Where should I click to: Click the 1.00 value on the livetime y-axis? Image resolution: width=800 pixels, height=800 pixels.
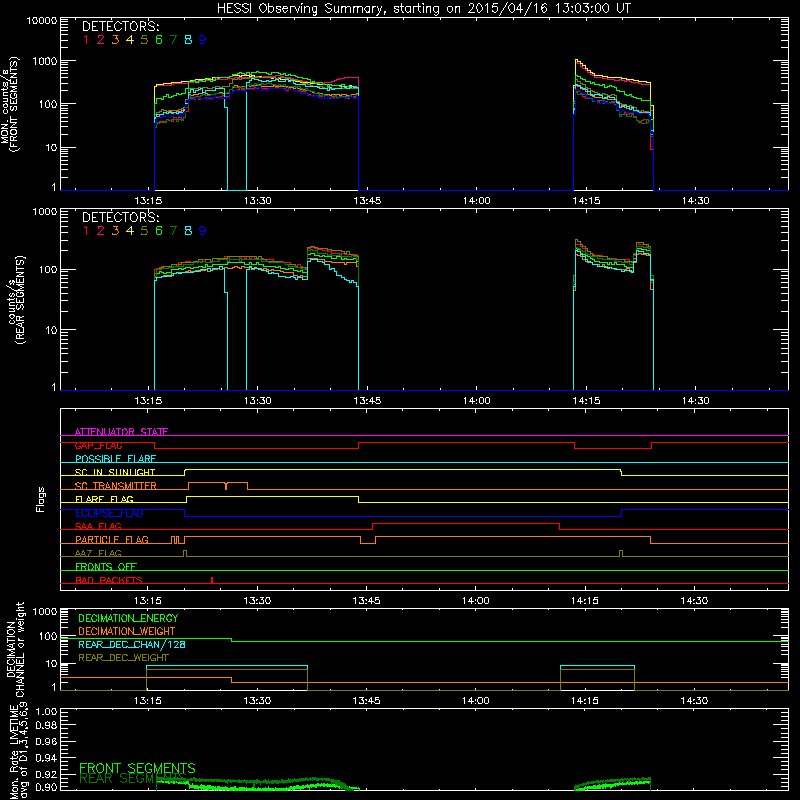point(45,712)
